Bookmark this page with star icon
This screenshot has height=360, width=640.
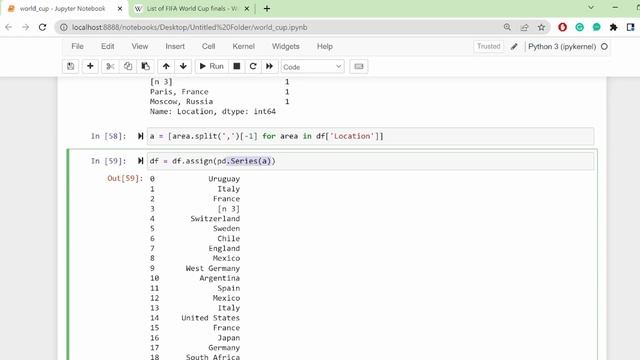pos(541,27)
